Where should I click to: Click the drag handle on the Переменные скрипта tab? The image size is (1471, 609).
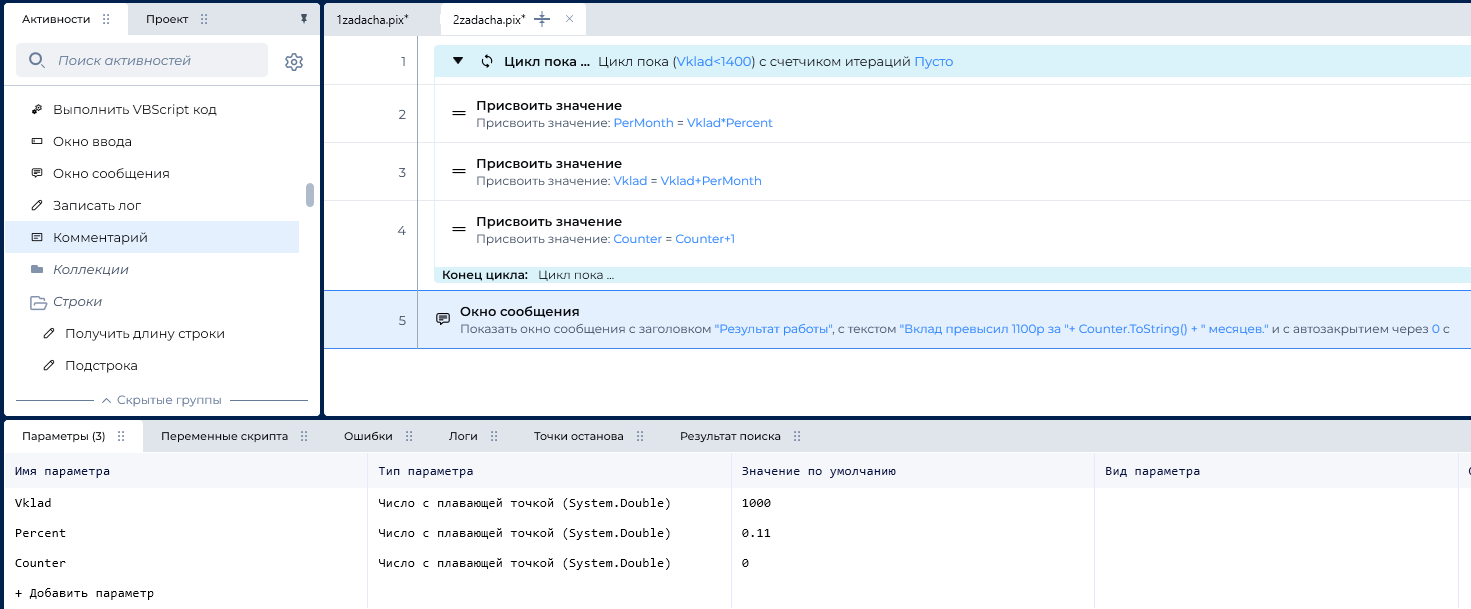(304, 436)
